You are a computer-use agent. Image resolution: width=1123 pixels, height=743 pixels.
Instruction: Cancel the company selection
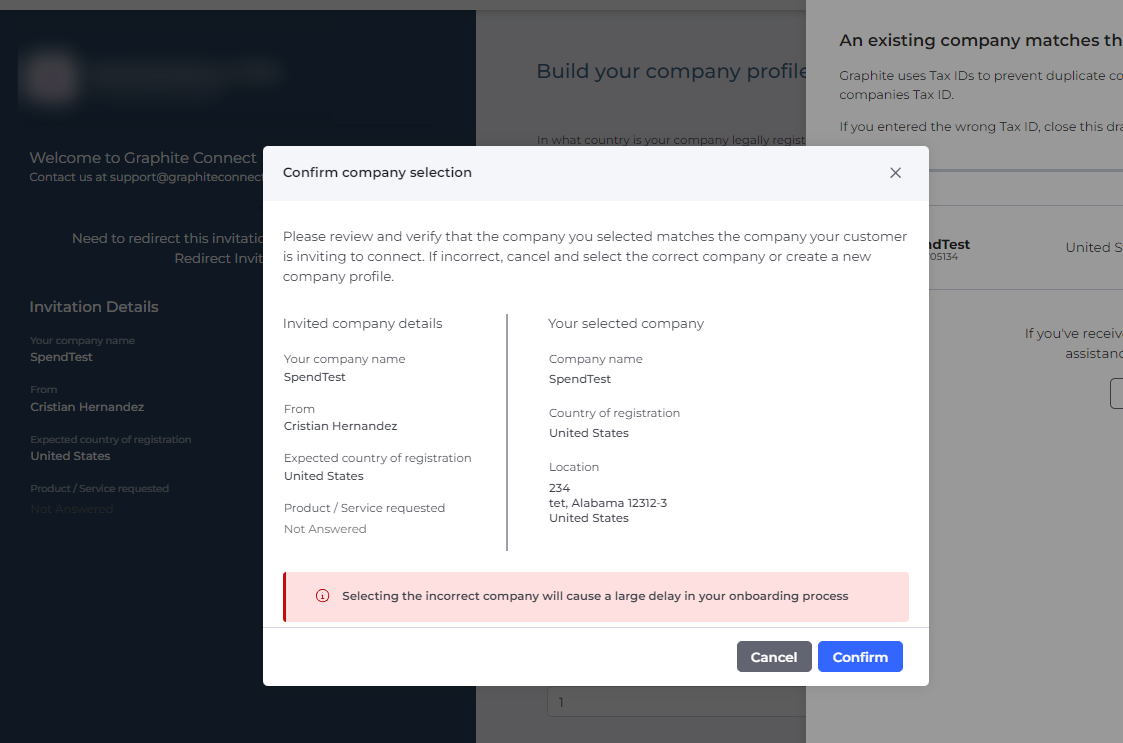(773, 657)
